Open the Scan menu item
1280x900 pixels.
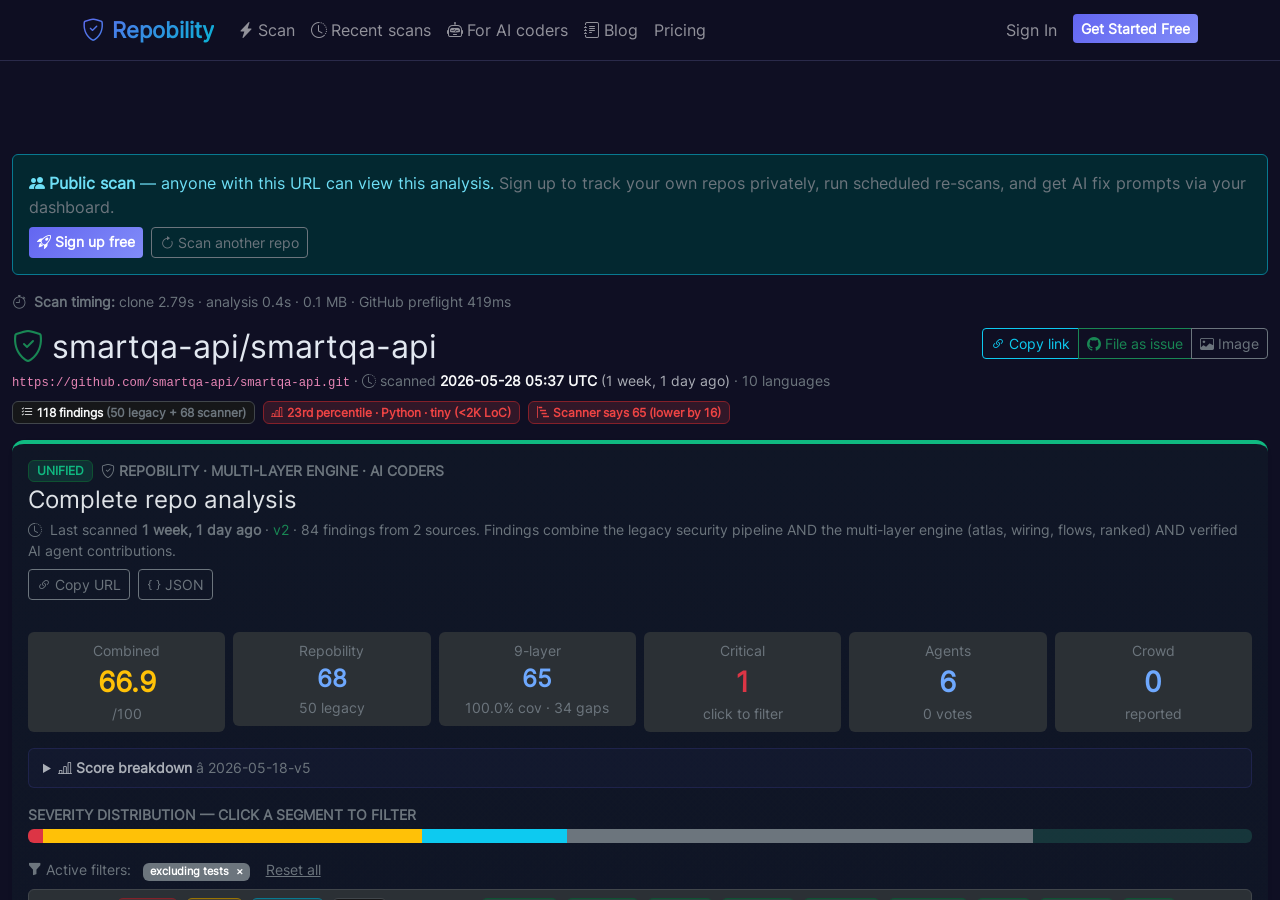click(267, 30)
